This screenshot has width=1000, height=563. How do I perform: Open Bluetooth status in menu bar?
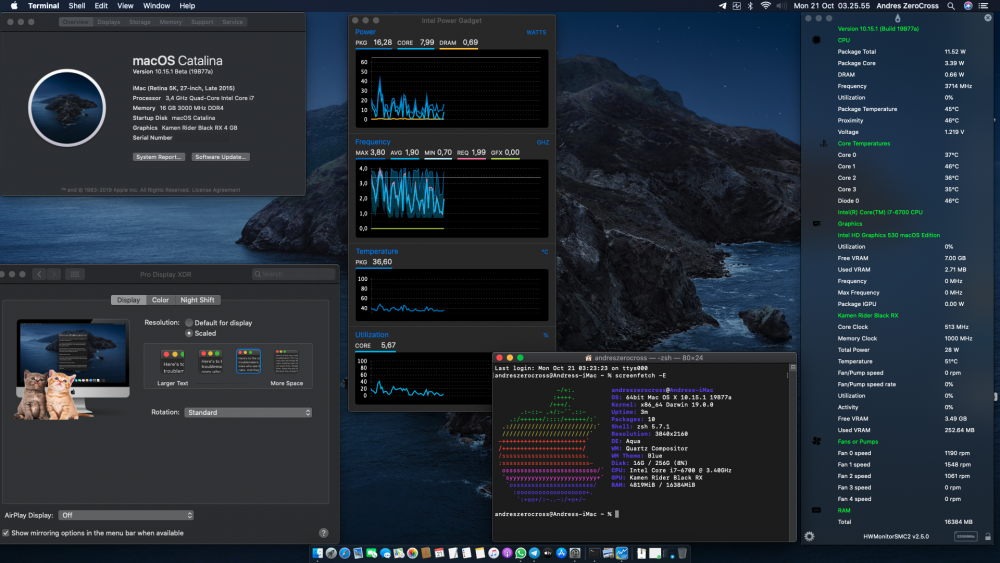pyautogui.click(x=751, y=6)
